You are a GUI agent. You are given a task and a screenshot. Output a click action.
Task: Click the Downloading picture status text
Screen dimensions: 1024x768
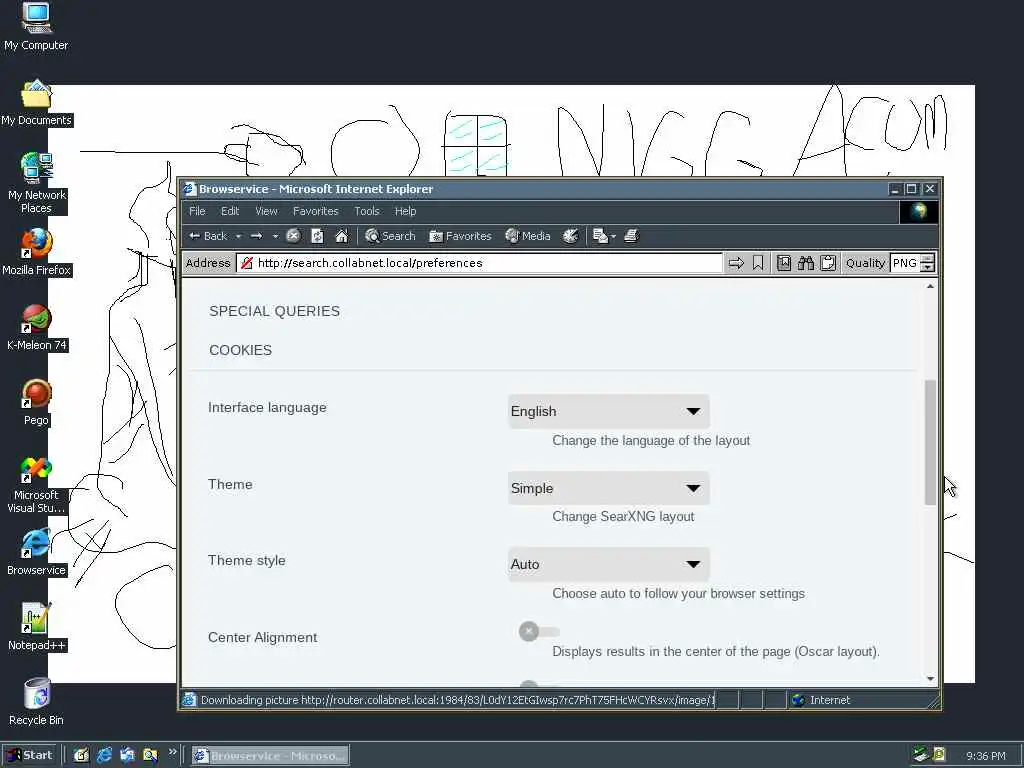coord(457,700)
